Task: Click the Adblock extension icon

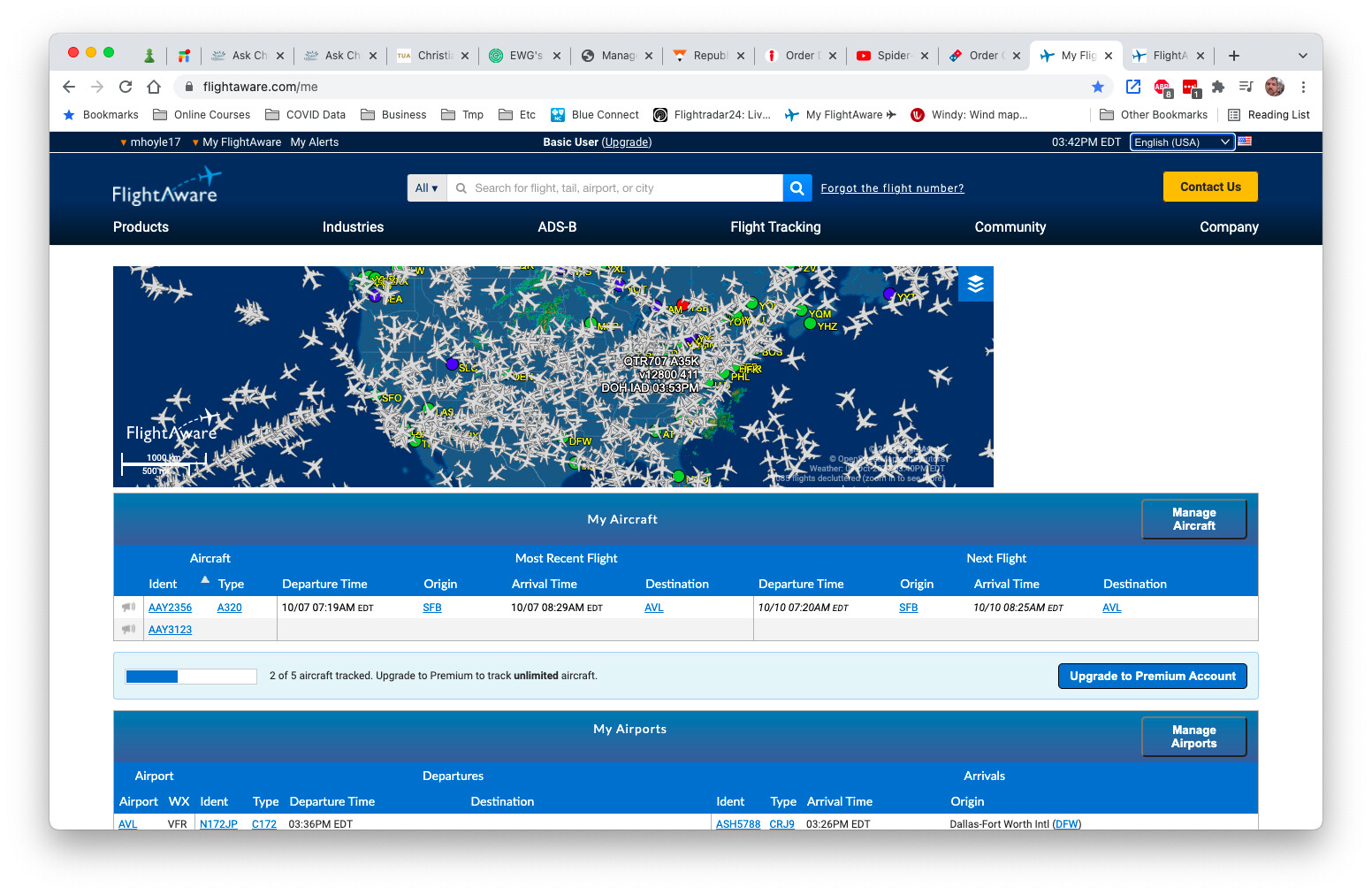Action: click(1162, 88)
